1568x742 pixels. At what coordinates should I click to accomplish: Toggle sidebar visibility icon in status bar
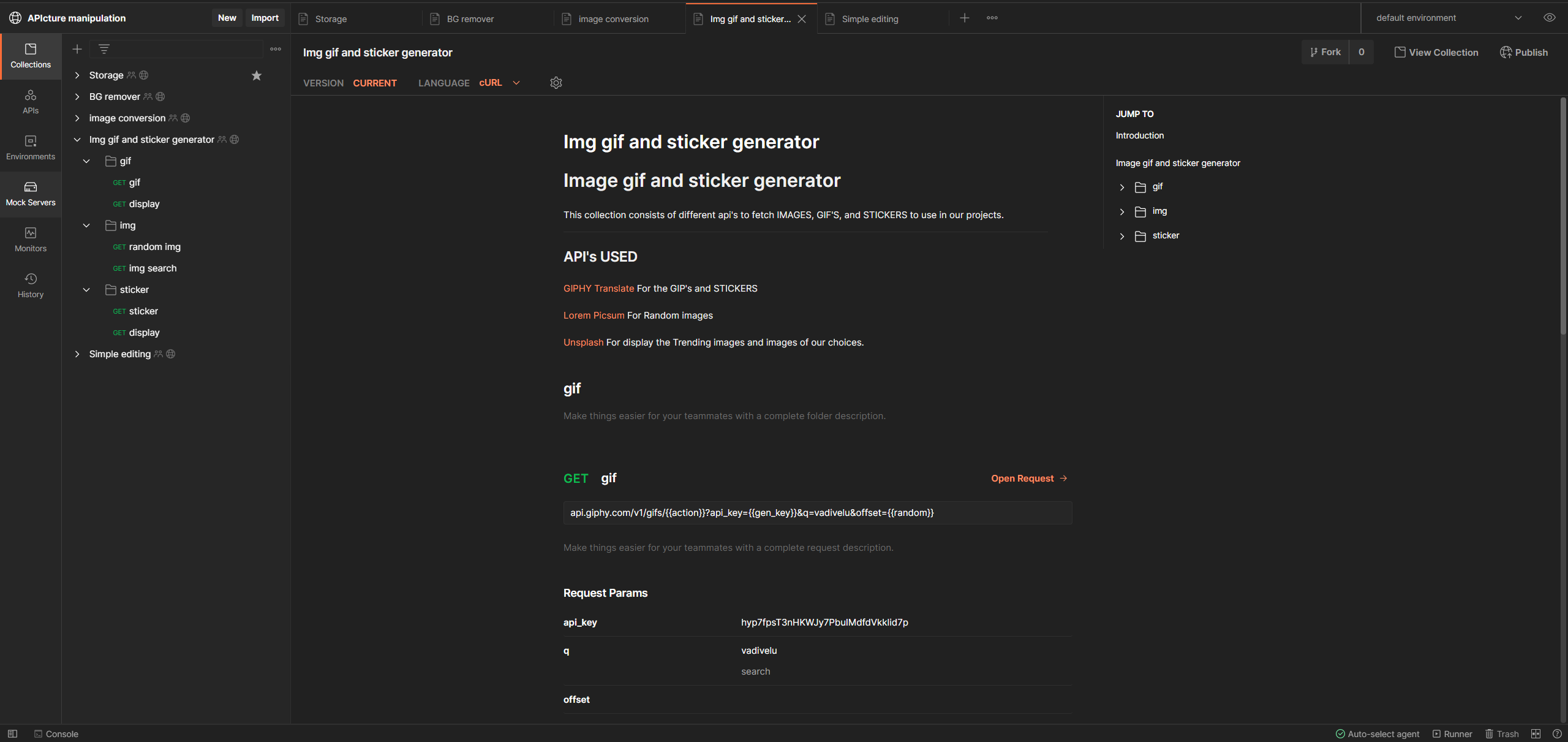point(12,733)
